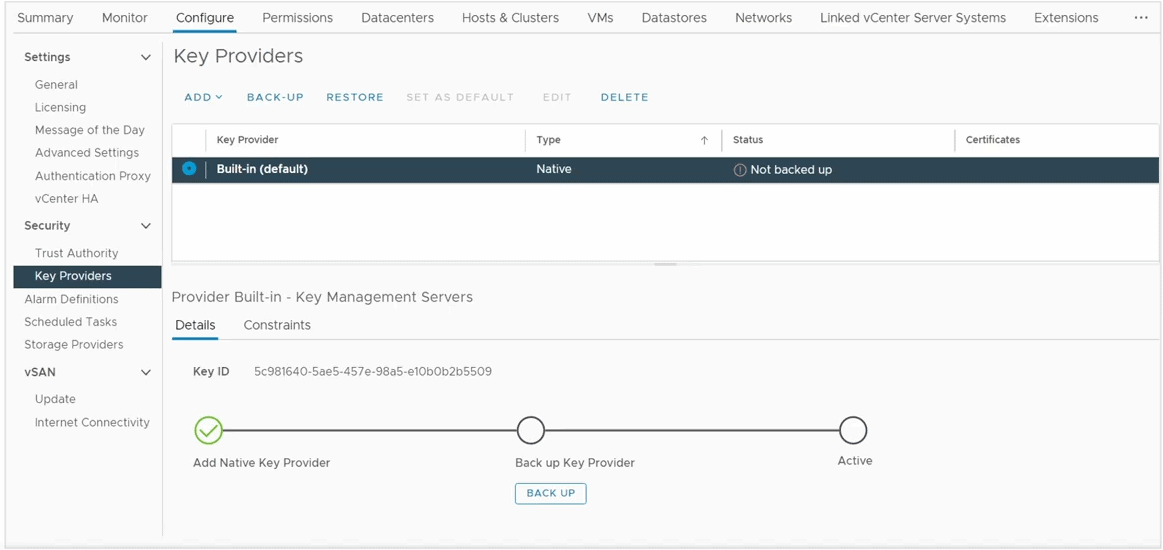Viewport: 1163px width, 550px height.
Task: Collapse the Settings section chevron
Action: coord(145,58)
